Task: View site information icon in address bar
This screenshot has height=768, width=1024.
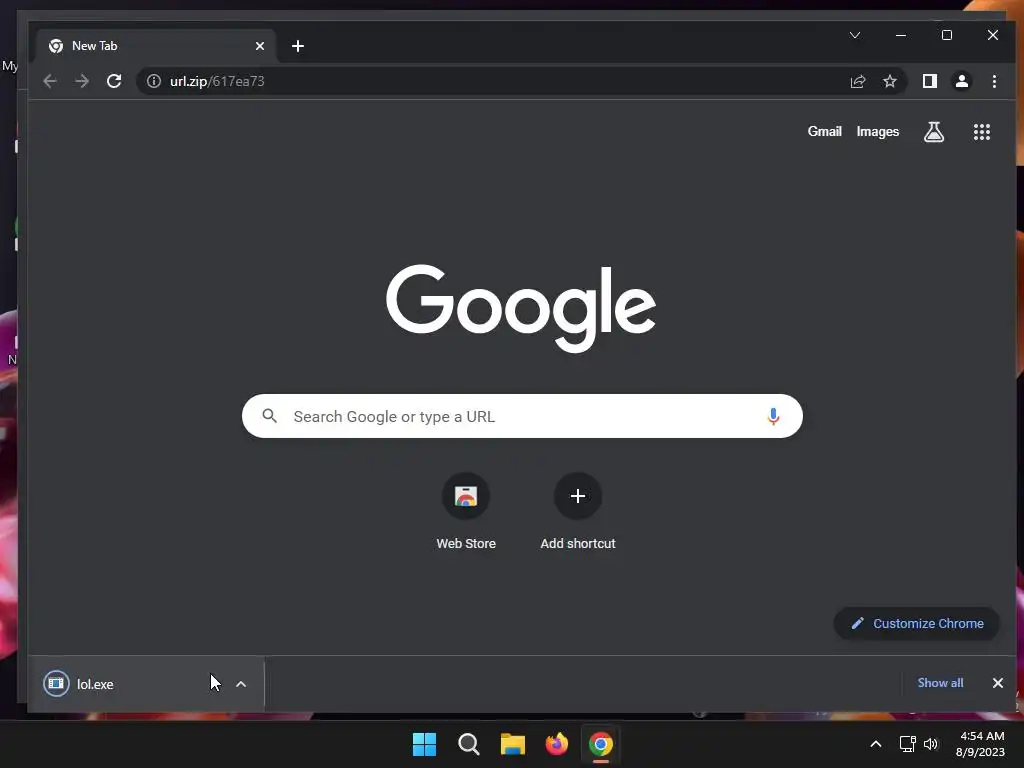Action: (153, 82)
